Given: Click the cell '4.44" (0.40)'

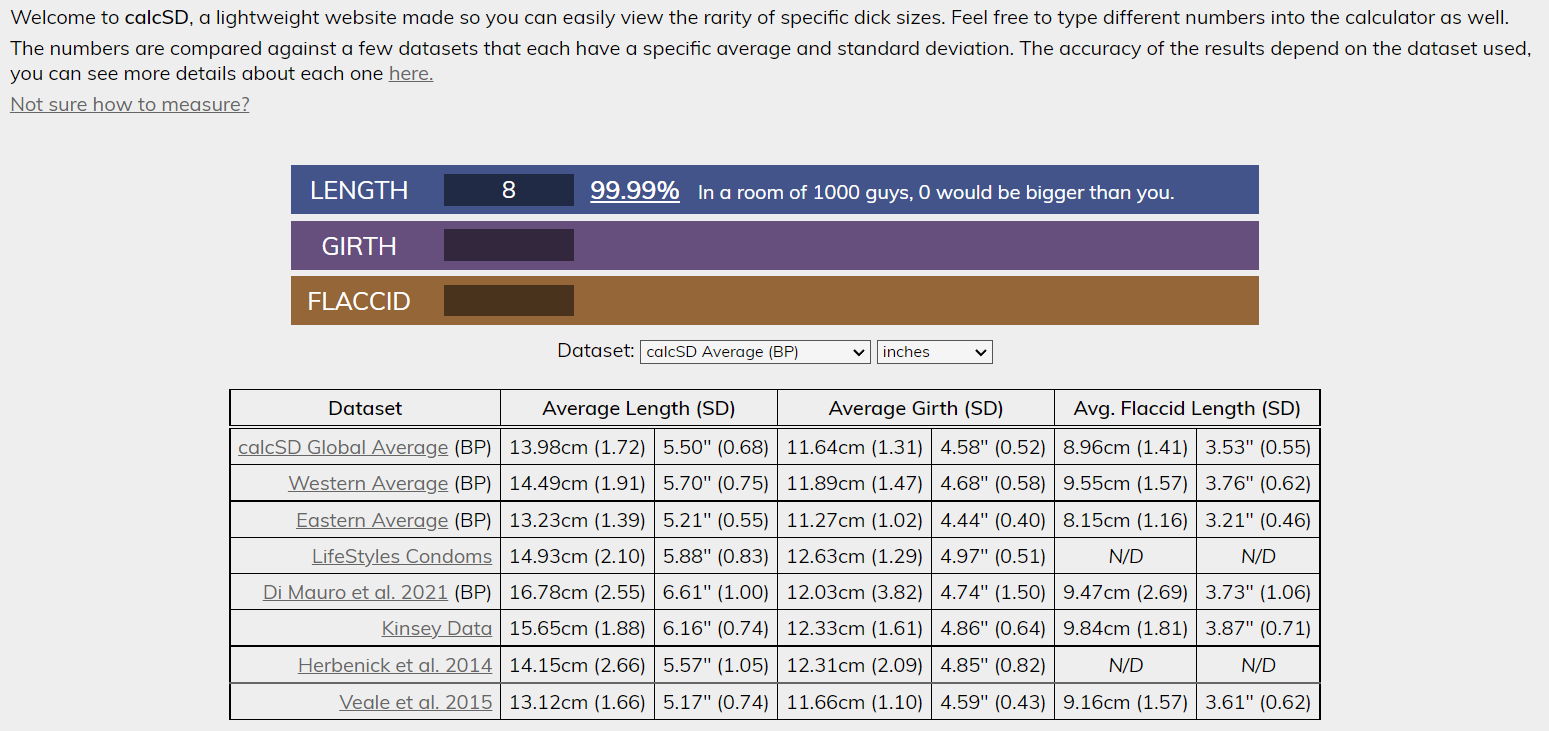Looking at the screenshot, I should [x=993, y=520].
